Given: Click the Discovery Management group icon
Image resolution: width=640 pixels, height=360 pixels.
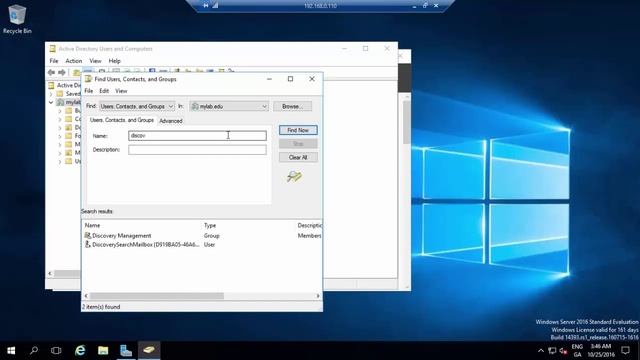Looking at the screenshot, I should tap(87, 236).
